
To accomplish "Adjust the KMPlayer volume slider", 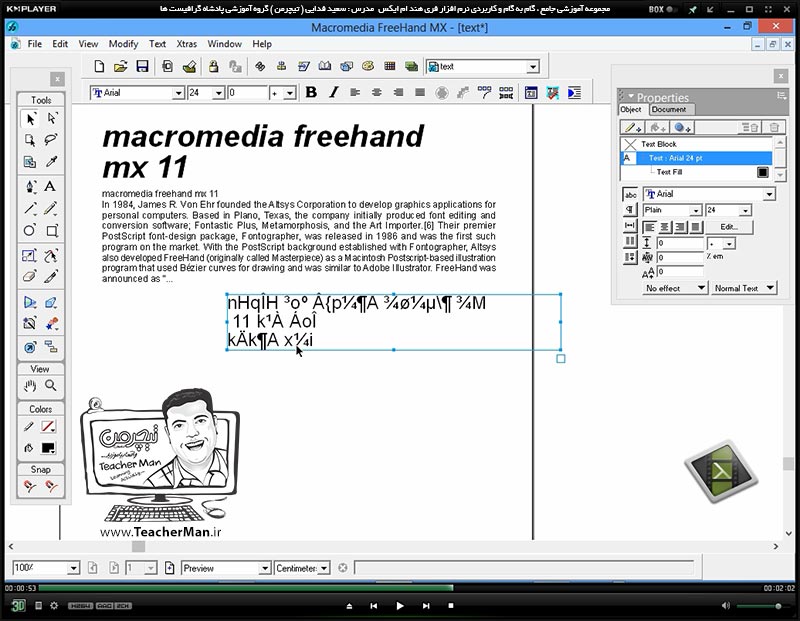I will tap(763, 606).
